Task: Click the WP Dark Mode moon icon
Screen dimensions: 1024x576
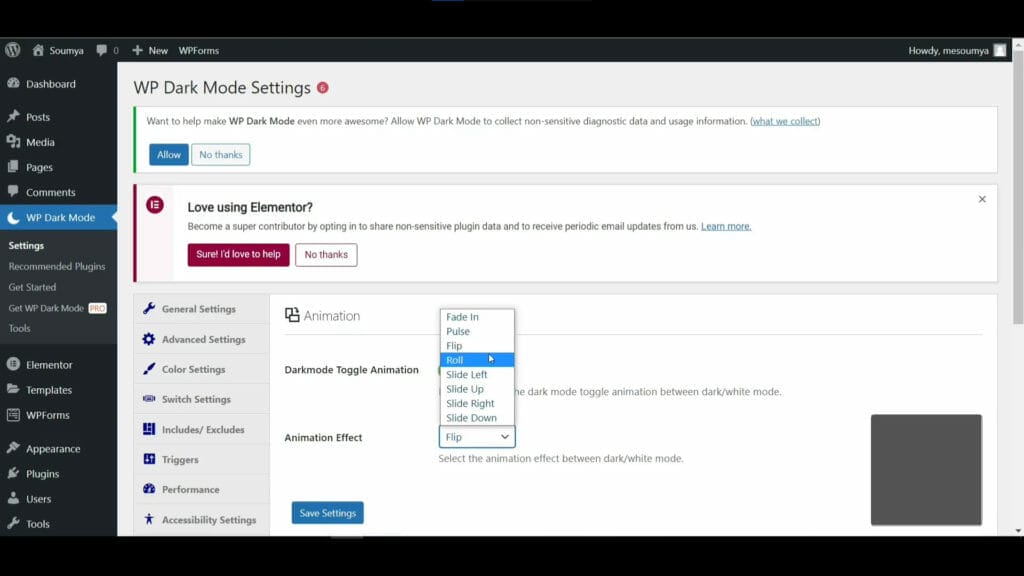Action: coord(14,217)
